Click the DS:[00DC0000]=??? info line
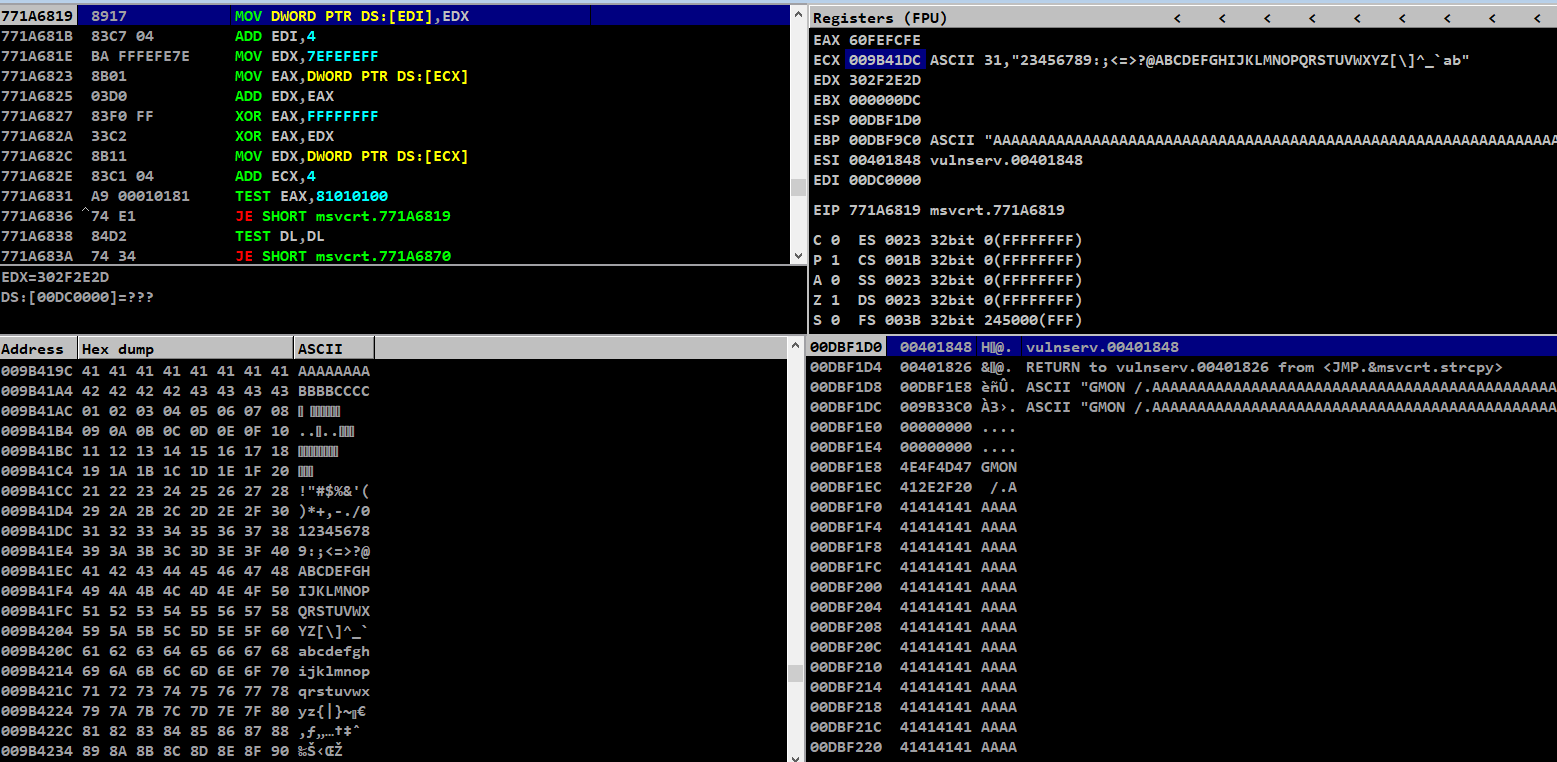 (78, 298)
